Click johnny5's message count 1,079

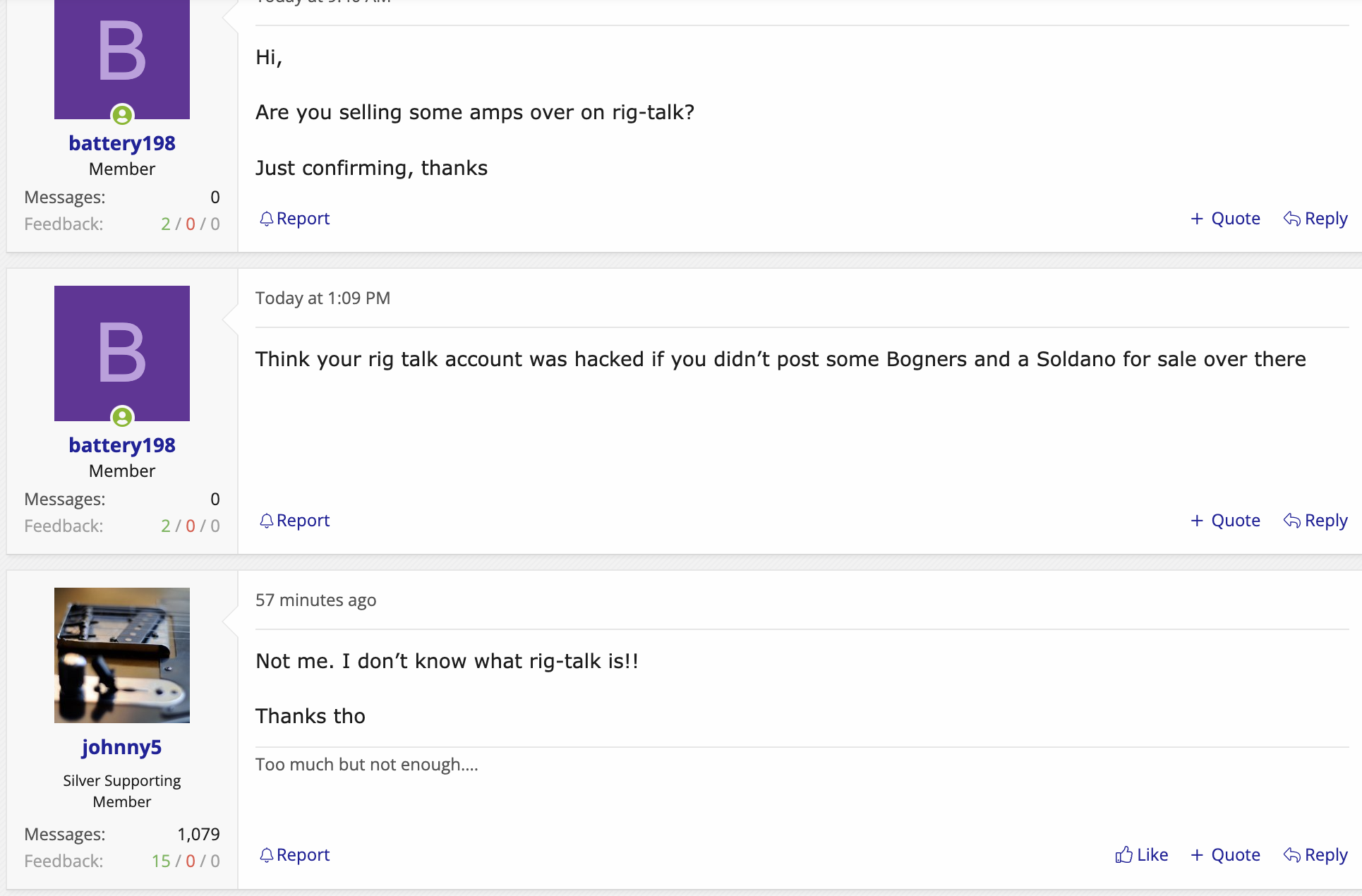point(198,835)
